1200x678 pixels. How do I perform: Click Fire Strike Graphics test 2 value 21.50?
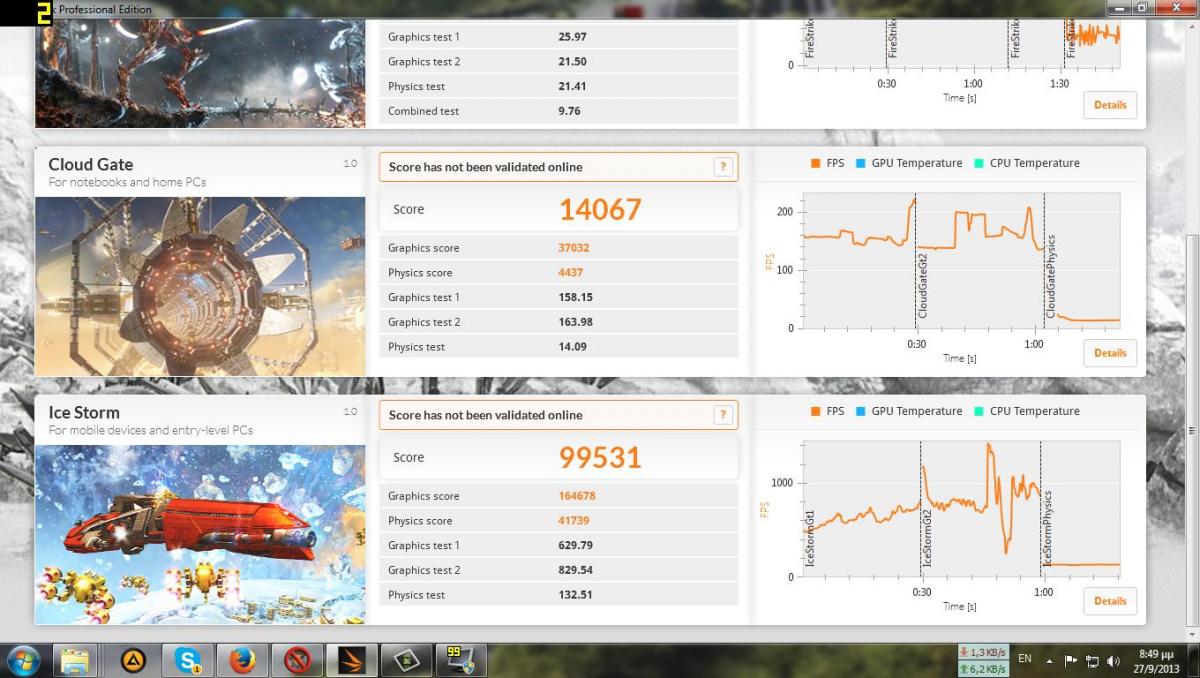click(x=572, y=61)
